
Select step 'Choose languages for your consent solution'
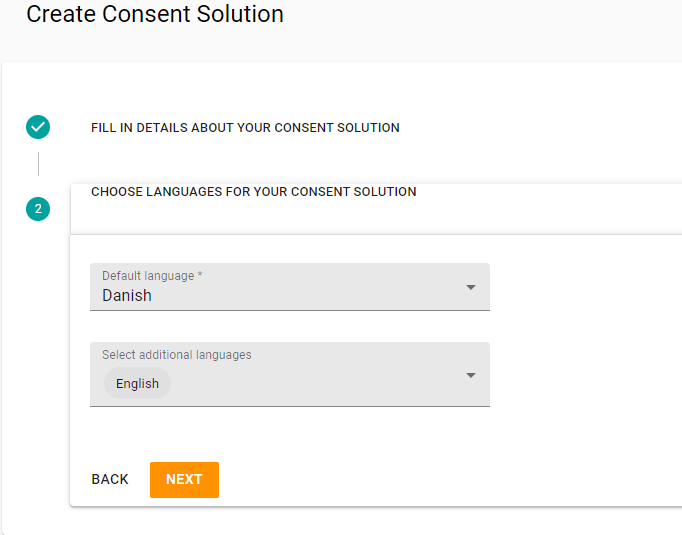coord(254,192)
